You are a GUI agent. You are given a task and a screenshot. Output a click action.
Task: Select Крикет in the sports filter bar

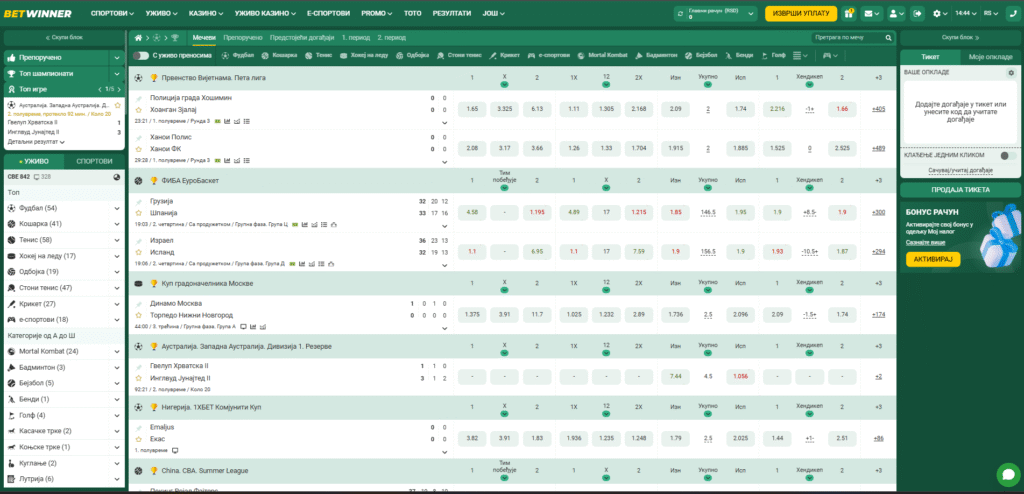click(x=505, y=56)
